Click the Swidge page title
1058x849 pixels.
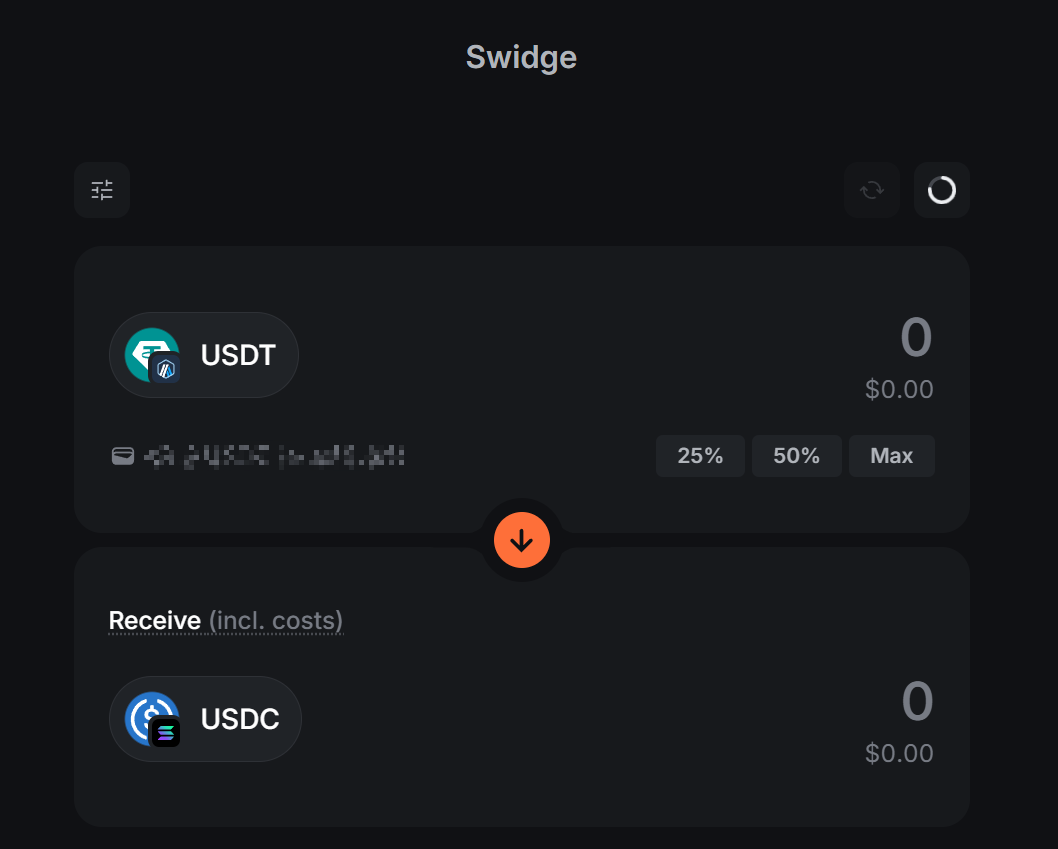click(521, 57)
